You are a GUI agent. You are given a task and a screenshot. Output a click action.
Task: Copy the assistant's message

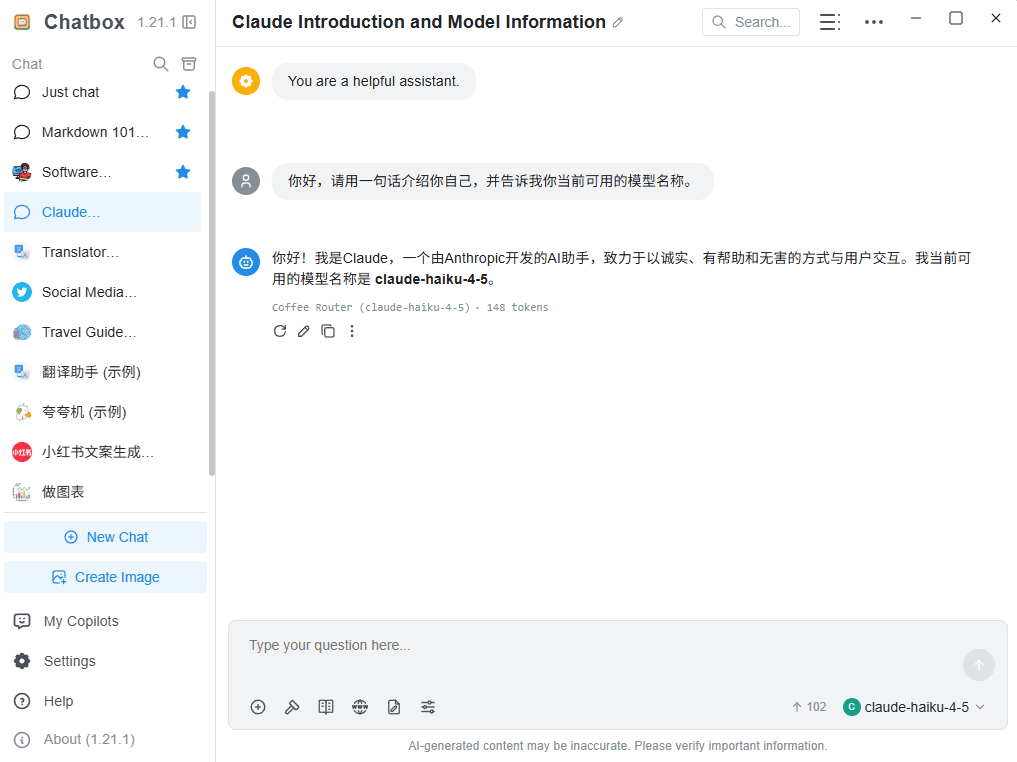tap(328, 331)
